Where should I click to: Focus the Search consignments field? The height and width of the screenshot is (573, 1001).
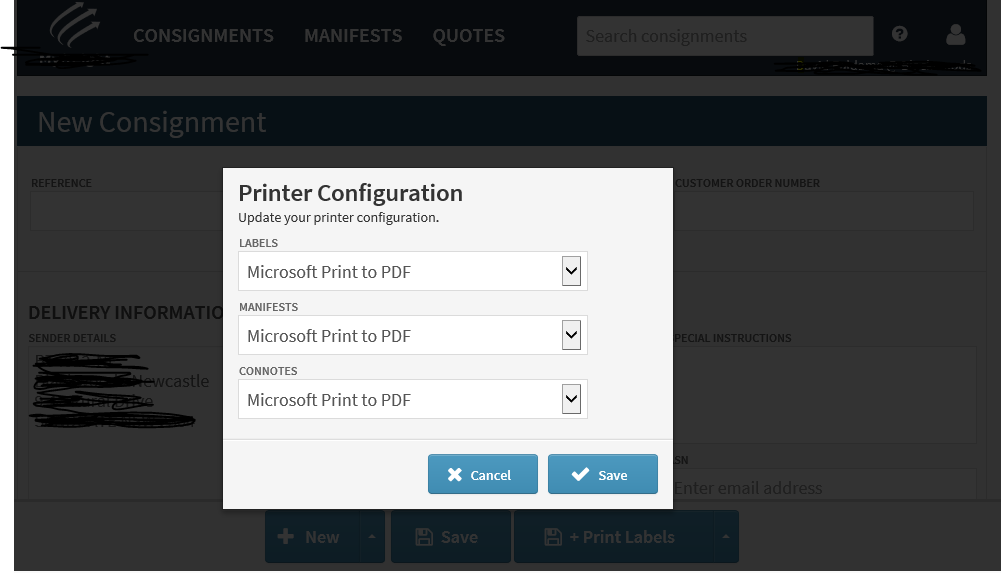tap(724, 36)
